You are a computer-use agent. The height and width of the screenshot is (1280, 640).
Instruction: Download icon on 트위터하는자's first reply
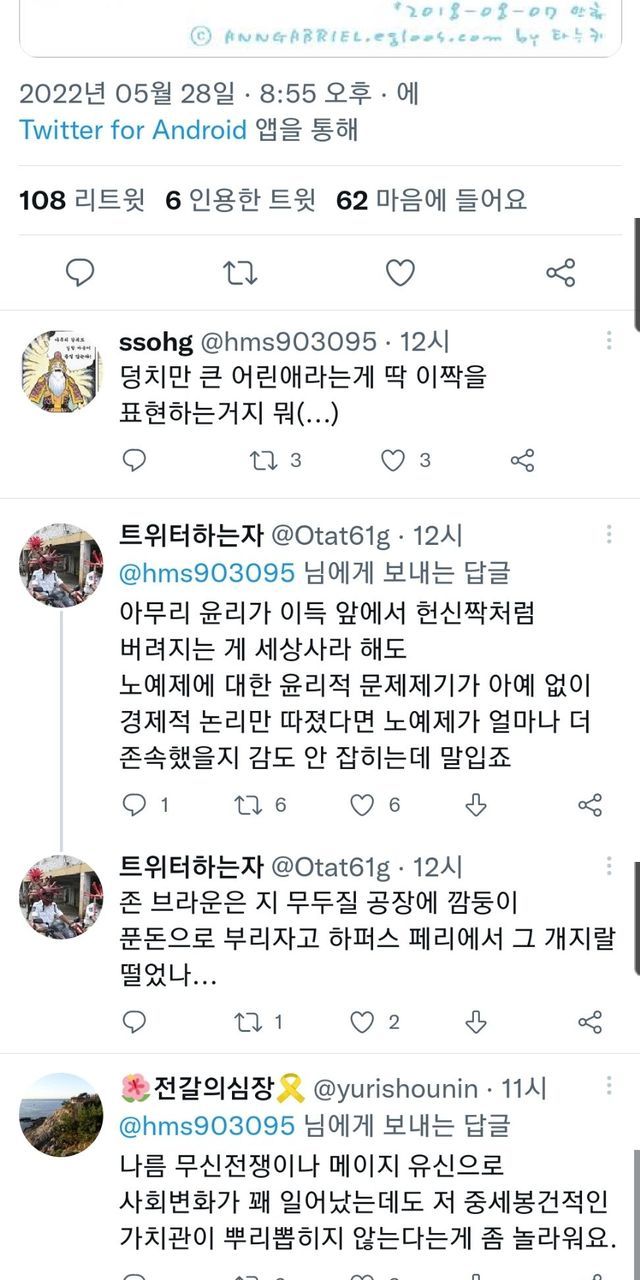pyautogui.click(x=477, y=804)
